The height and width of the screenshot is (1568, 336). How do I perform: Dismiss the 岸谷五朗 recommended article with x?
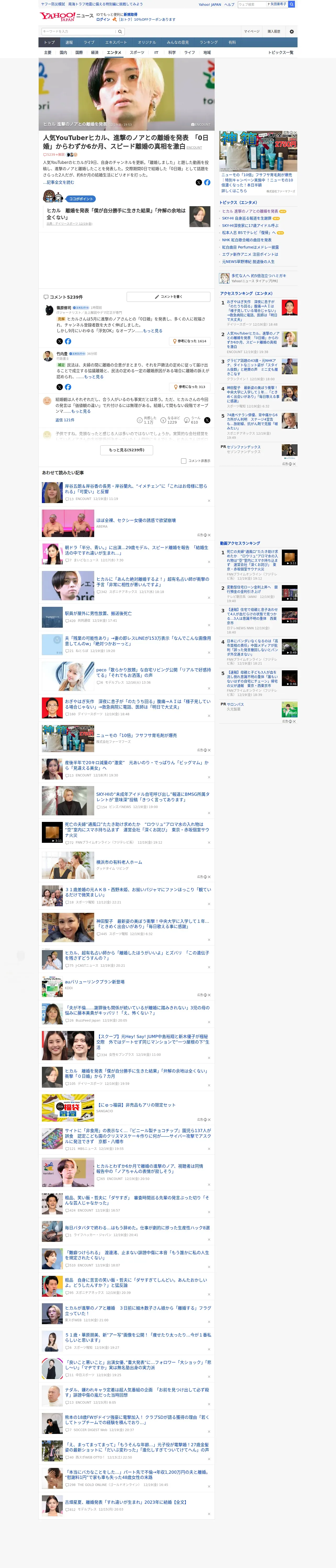[209, 500]
